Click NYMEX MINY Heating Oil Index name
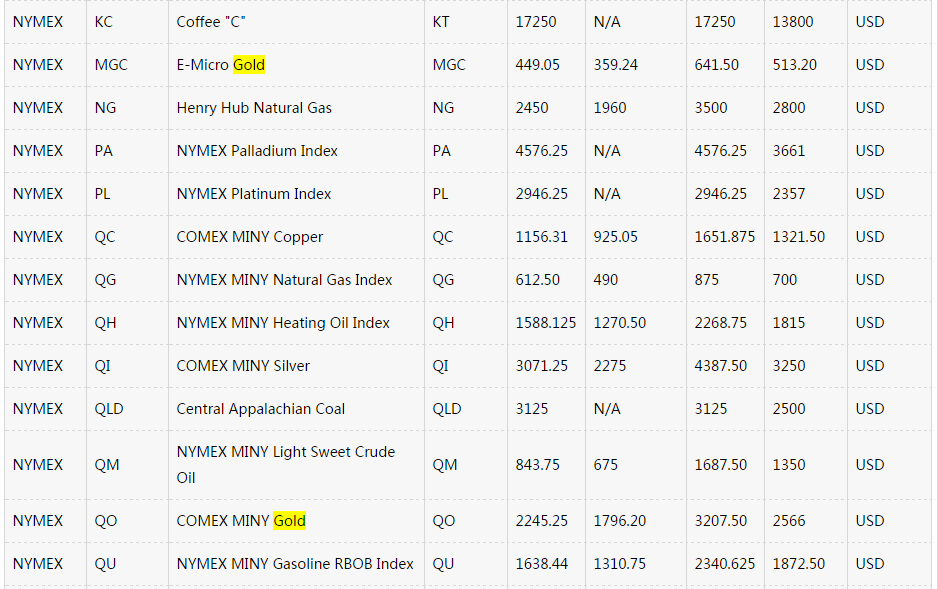The width and height of the screenshot is (938, 589). point(283,324)
